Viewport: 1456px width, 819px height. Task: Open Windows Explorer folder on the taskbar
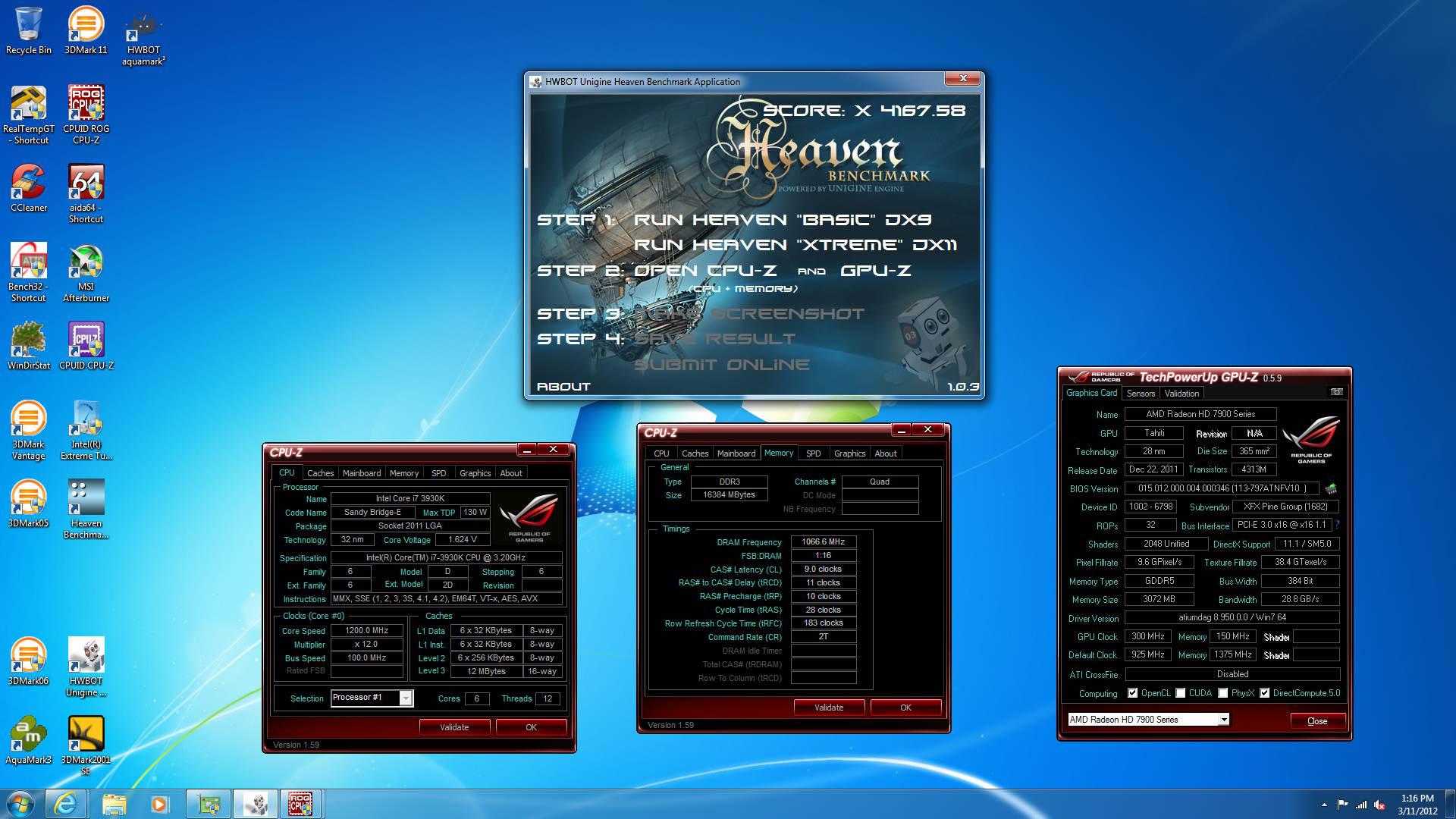coord(114,804)
